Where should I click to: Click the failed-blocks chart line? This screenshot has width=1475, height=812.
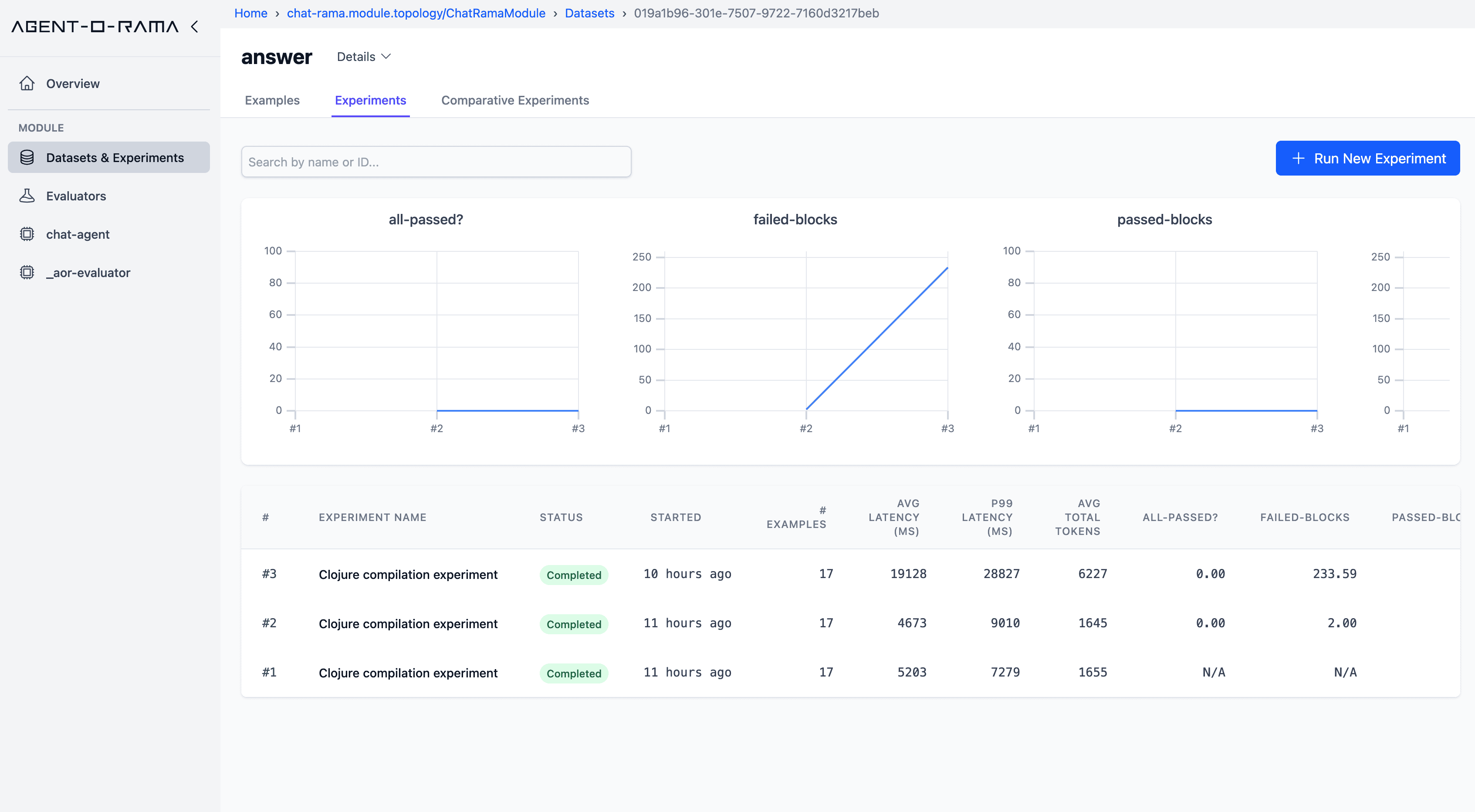[x=876, y=339]
